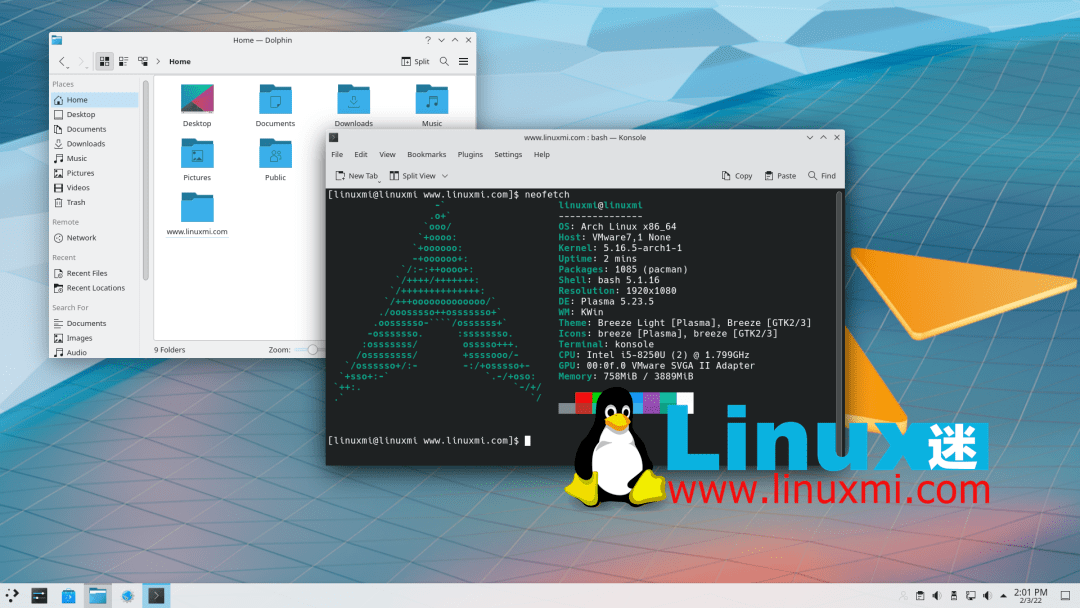Adjust the Zoom slider in Dolphin
The image size is (1080, 608).
[310, 349]
